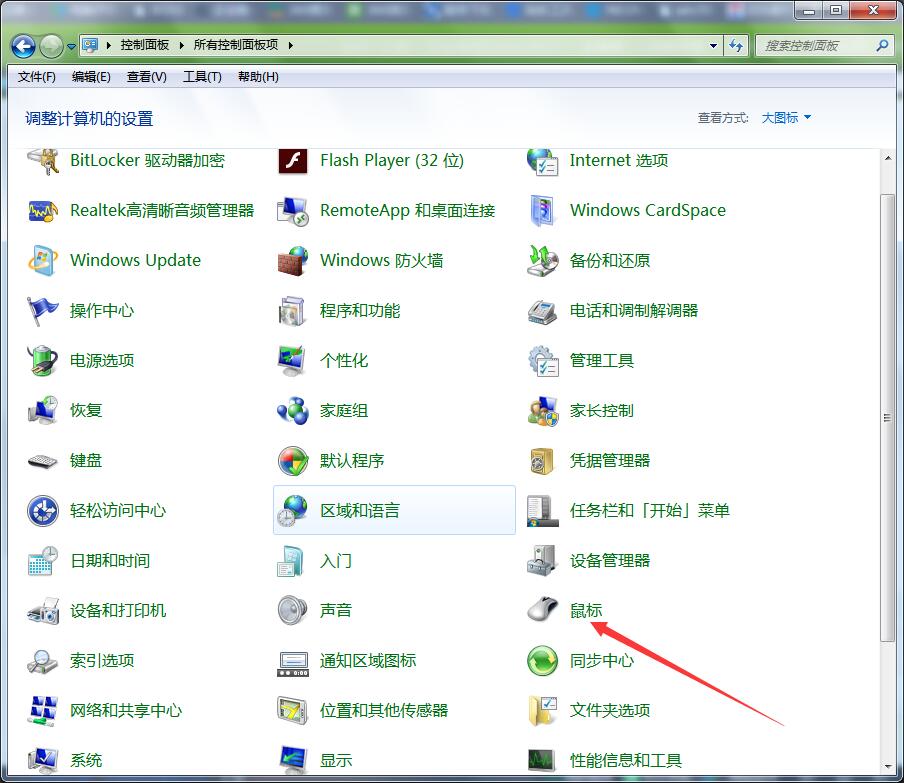Click the 控制面板 breadcrumb segment
This screenshot has width=904, height=783.
145,45
